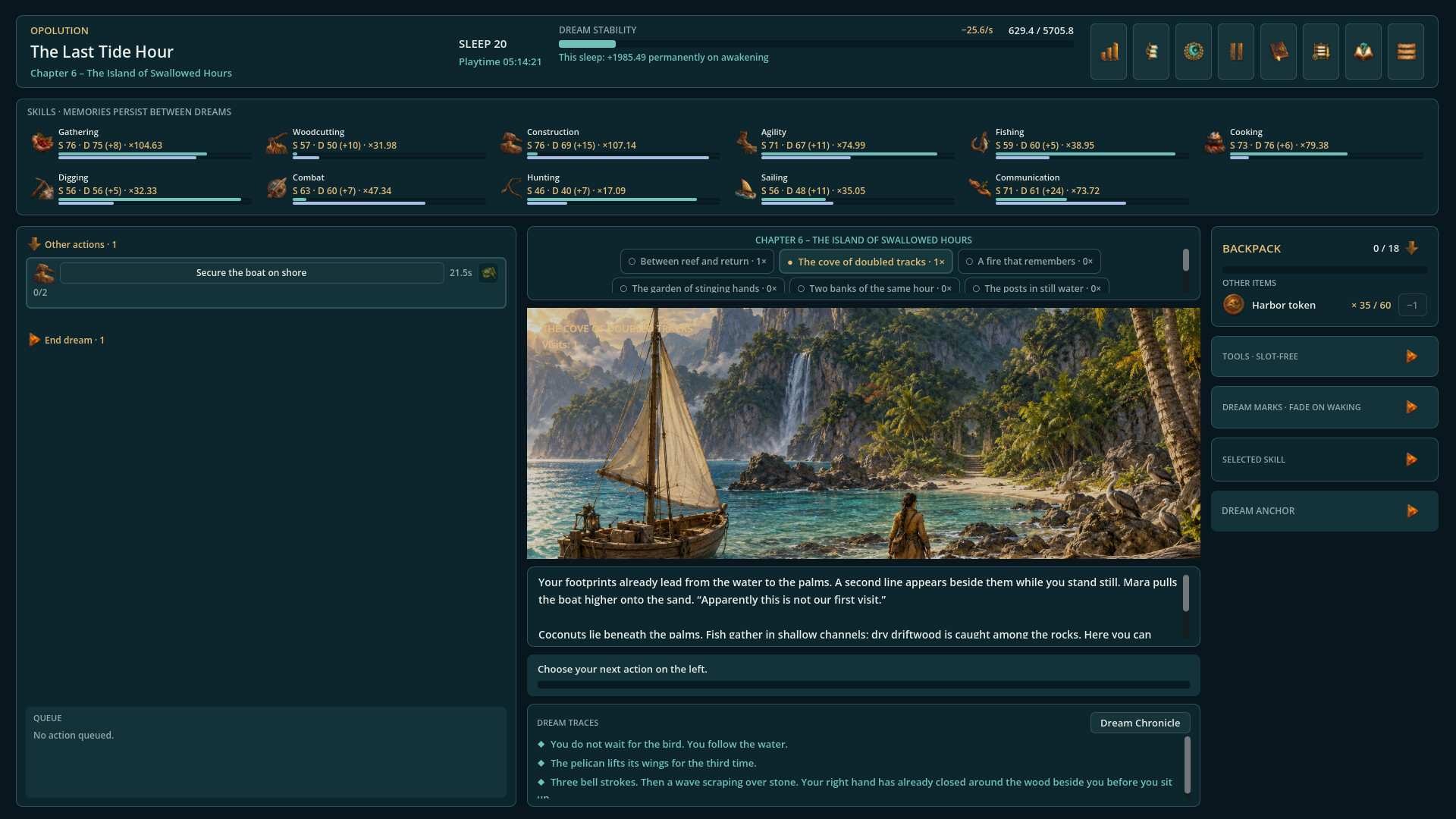The height and width of the screenshot is (819, 1456).
Task: Click the Combat skill icon
Action: [x=276, y=187]
